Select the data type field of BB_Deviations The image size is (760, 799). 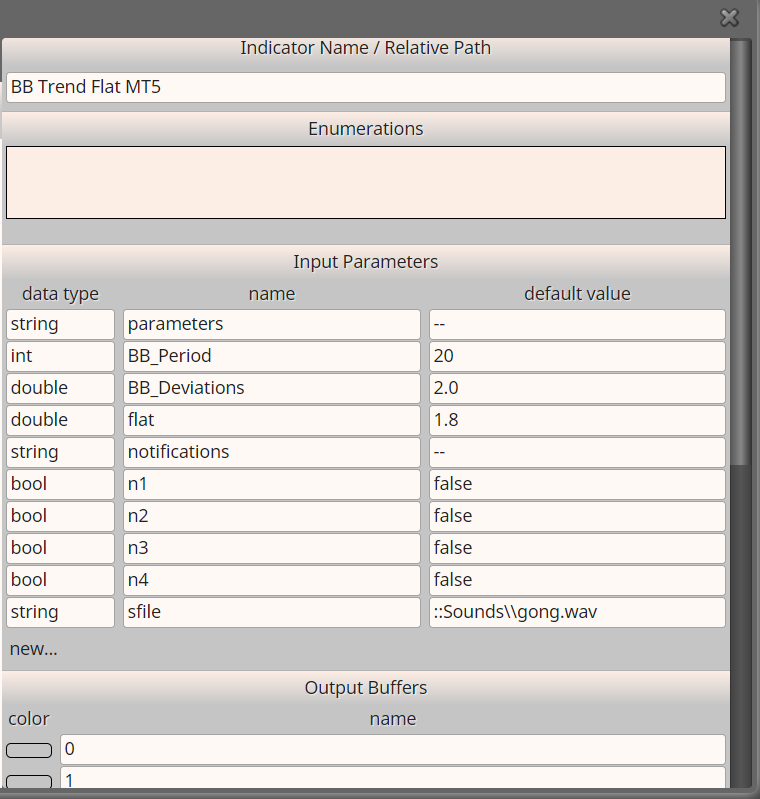(x=60, y=388)
